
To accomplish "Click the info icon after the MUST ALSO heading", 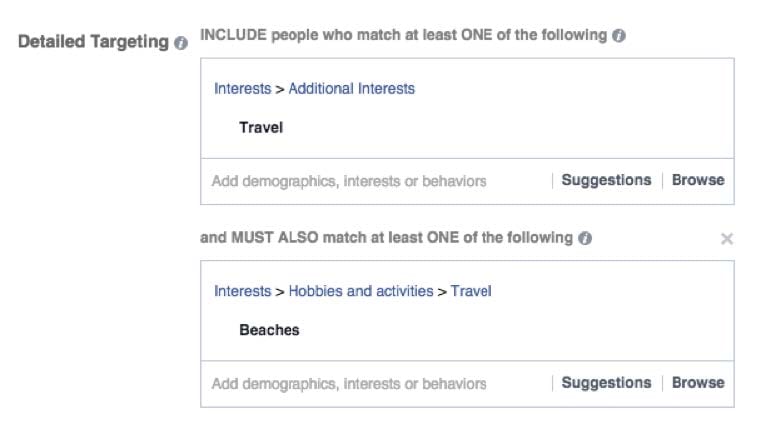I will pos(585,239).
